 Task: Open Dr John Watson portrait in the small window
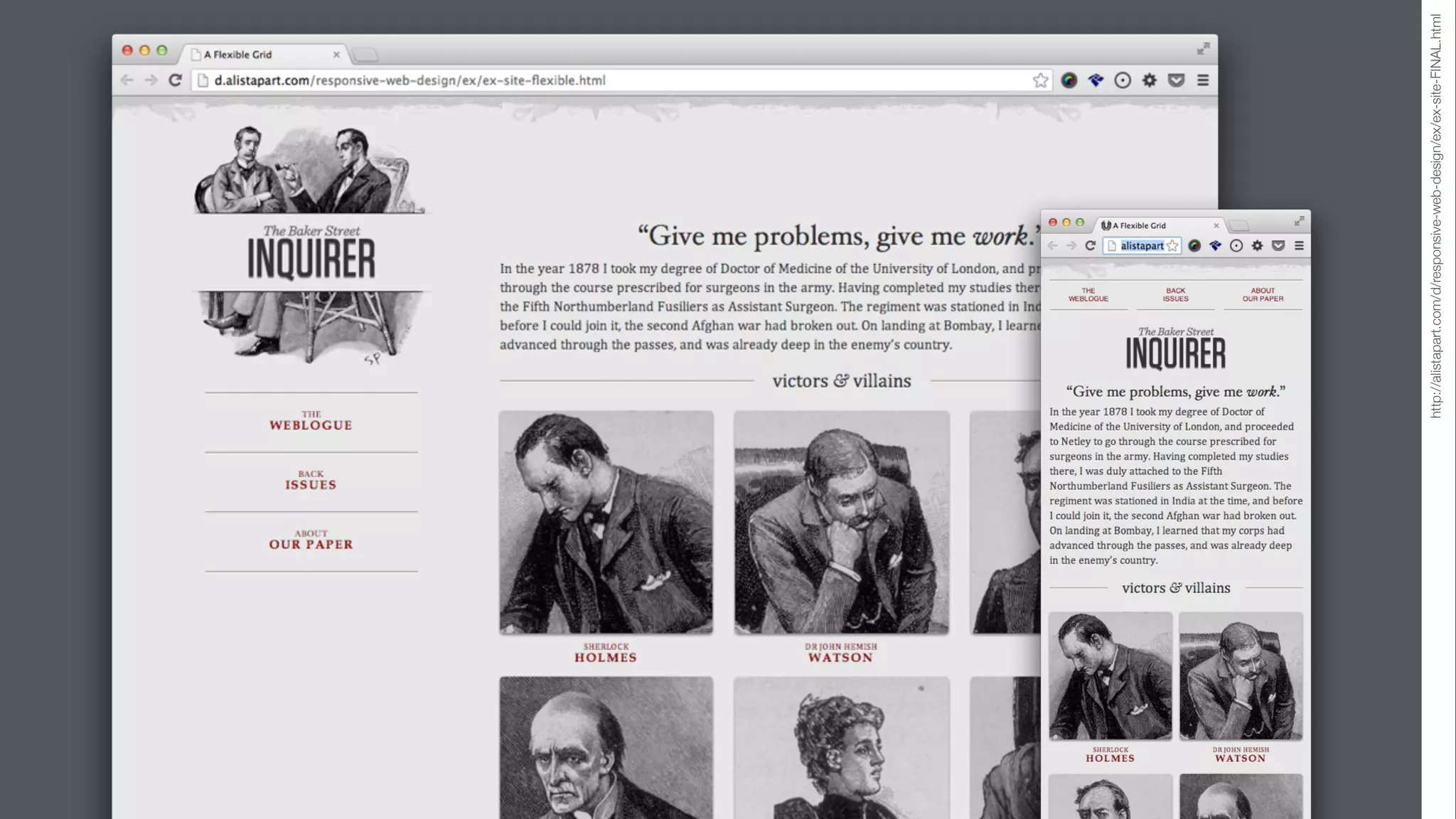pyautogui.click(x=1241, y=675)
